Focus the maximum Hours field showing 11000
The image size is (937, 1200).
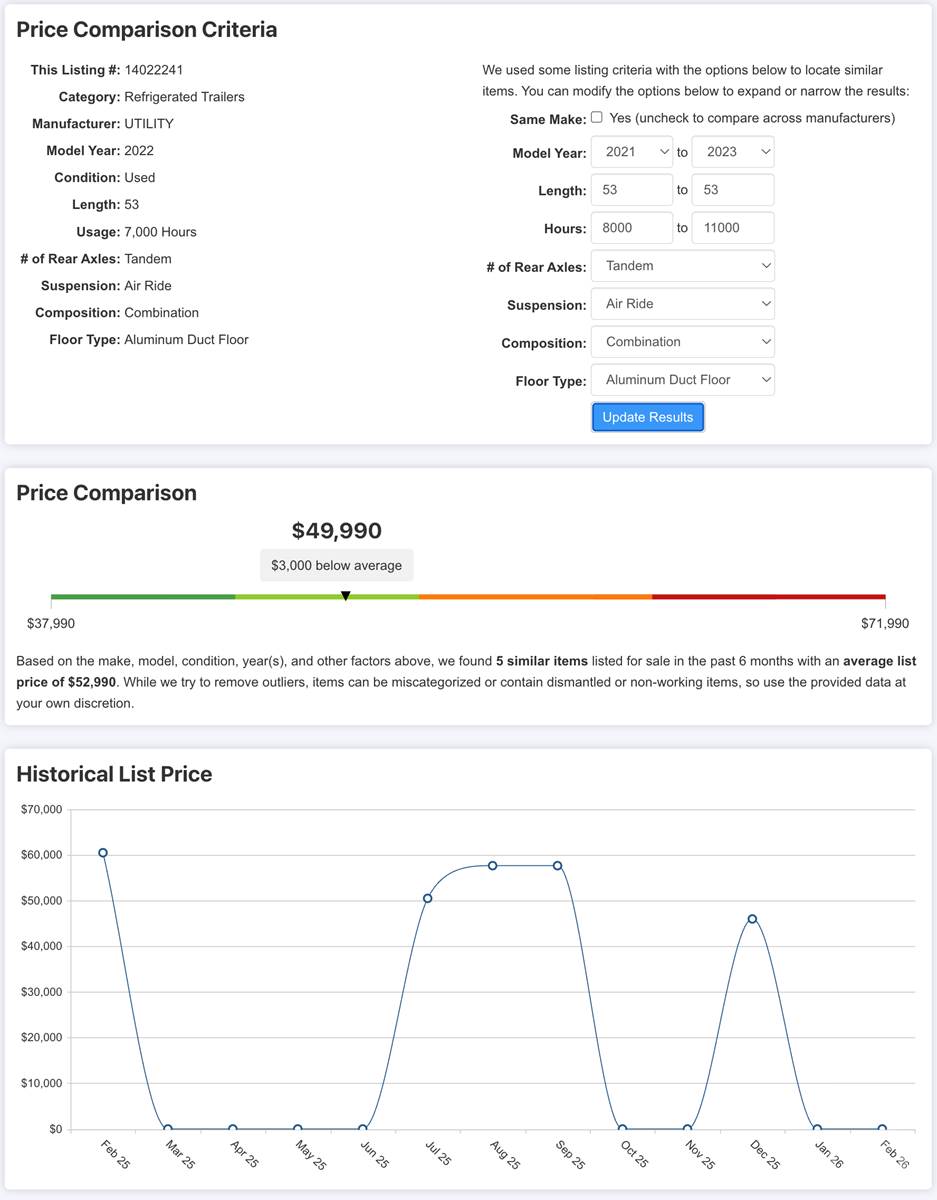(x=732, y=228)
